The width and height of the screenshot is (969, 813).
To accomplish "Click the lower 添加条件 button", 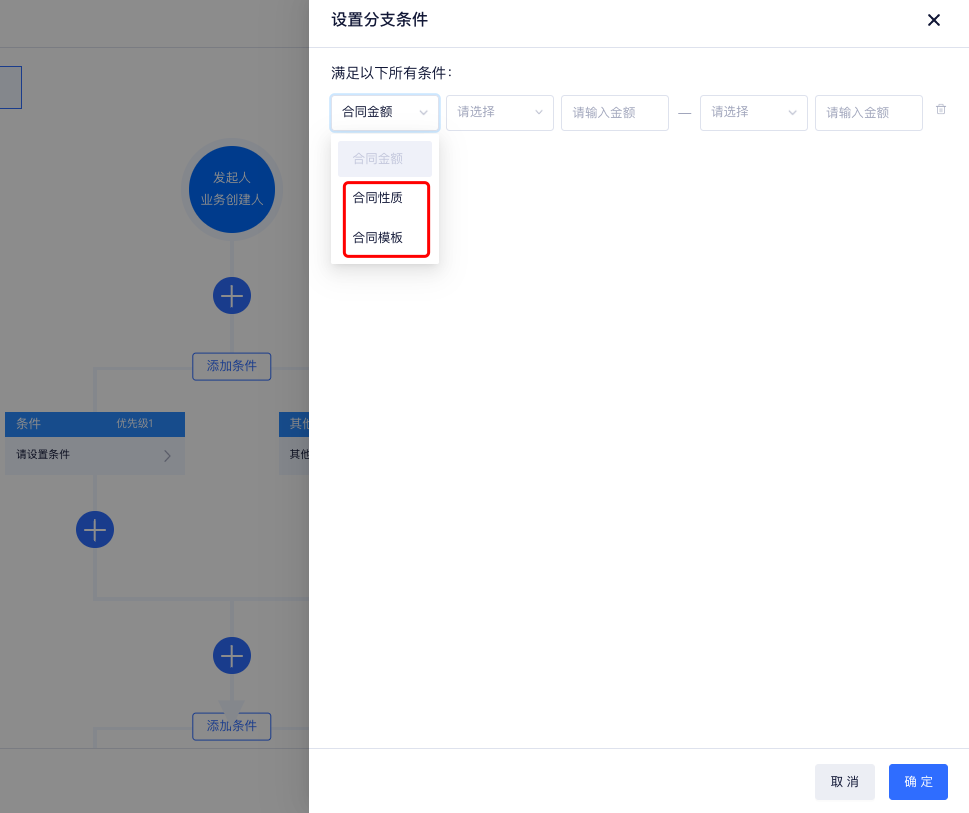I will point(232,726).
